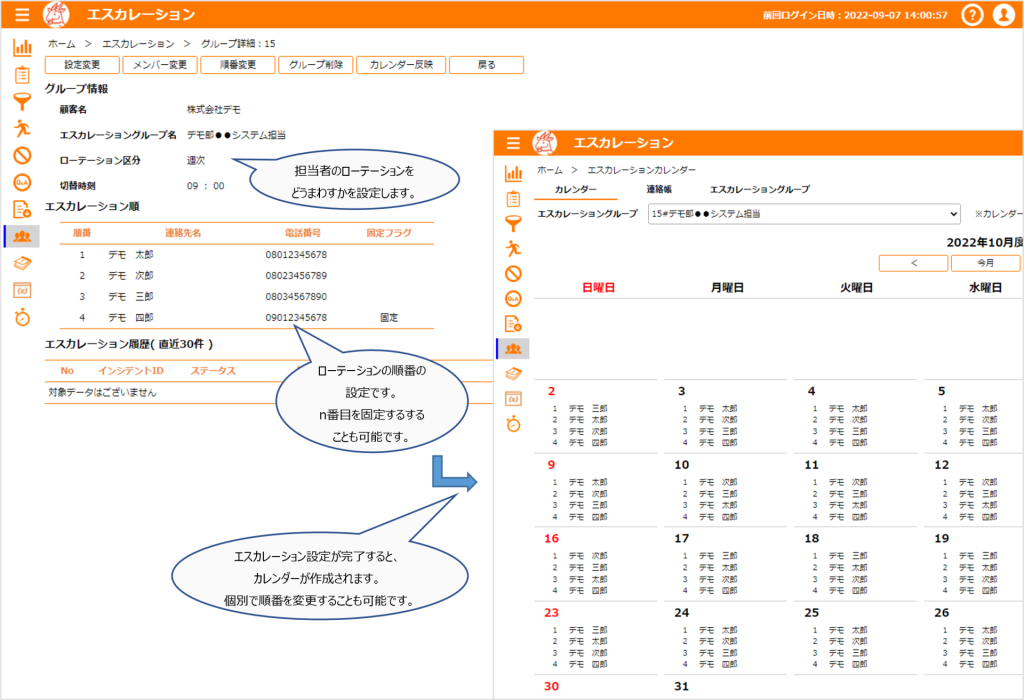Click the カレンダー反映 button
The image size is (1024, 700).
(x=401, y=65)
